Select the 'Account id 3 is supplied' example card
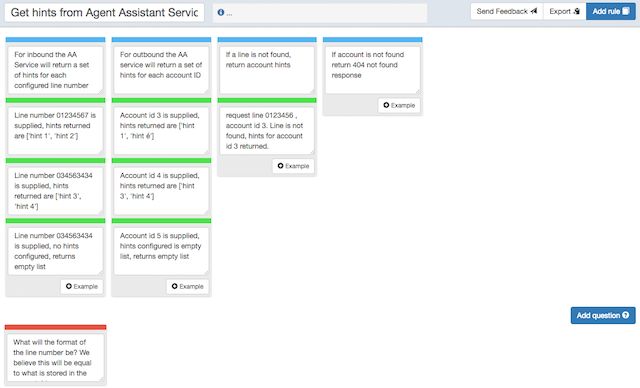 pos(161,131)
